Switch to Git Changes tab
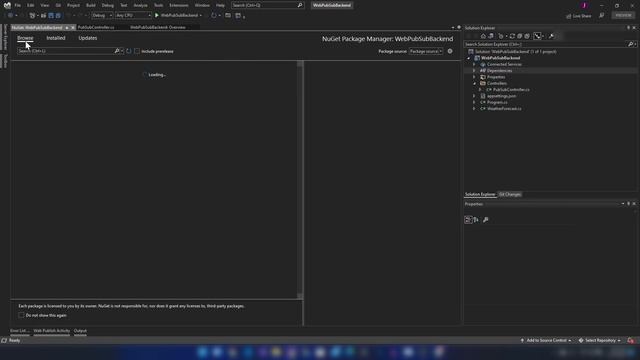Screen dimensions: 640x360 (x=510, y=194)
